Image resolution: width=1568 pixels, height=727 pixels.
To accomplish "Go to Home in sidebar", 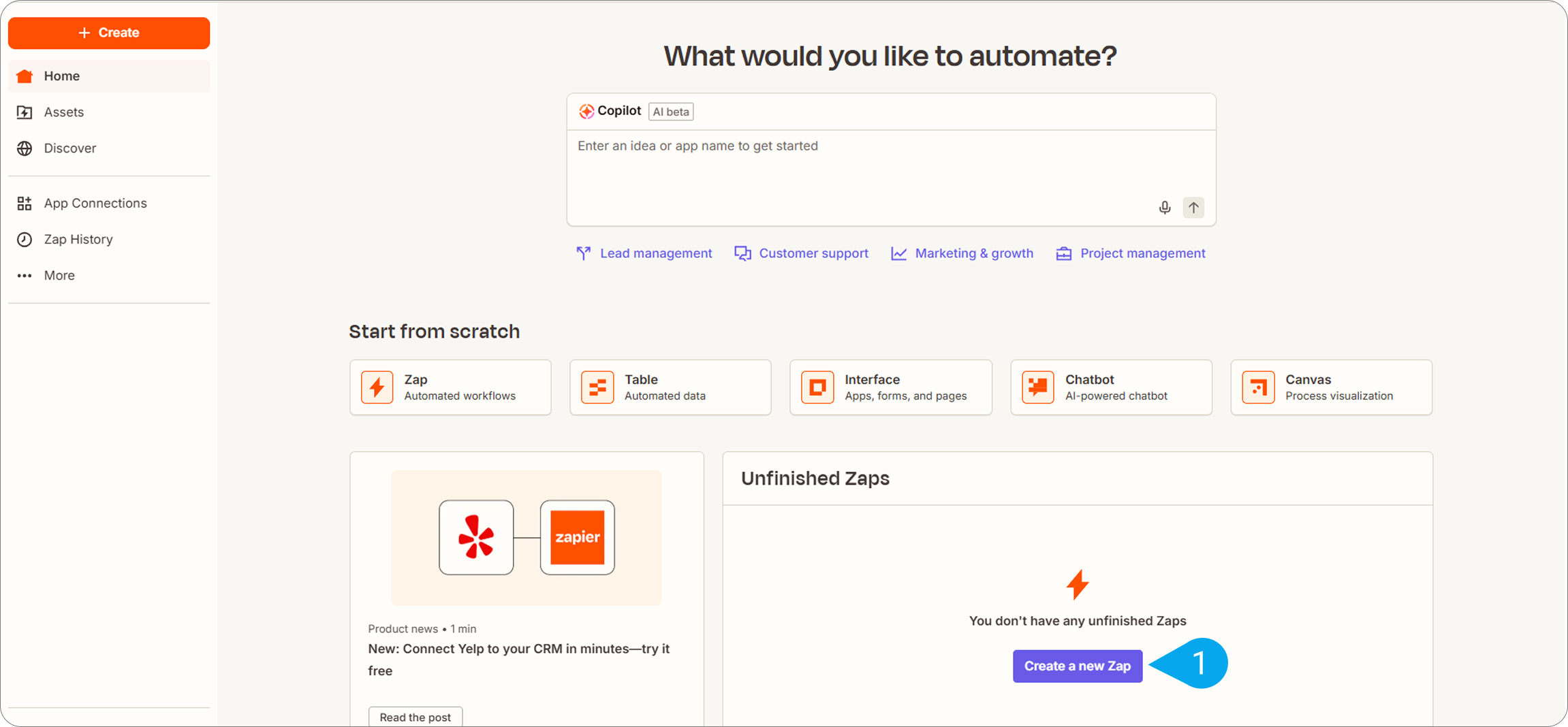I will coord(61,76).
